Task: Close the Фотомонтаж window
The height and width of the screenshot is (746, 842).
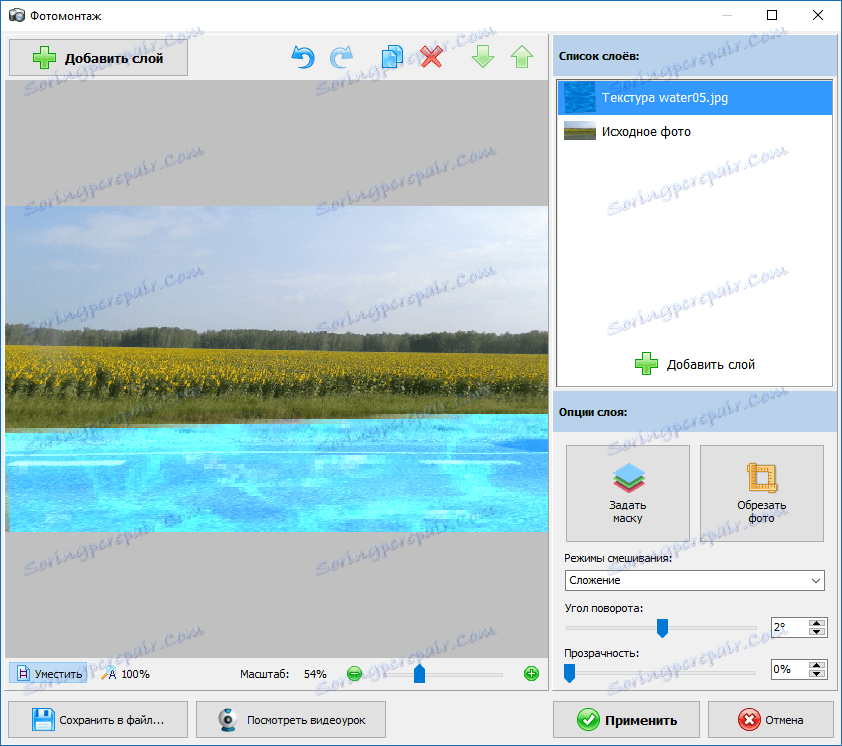Action: [817, 15]
